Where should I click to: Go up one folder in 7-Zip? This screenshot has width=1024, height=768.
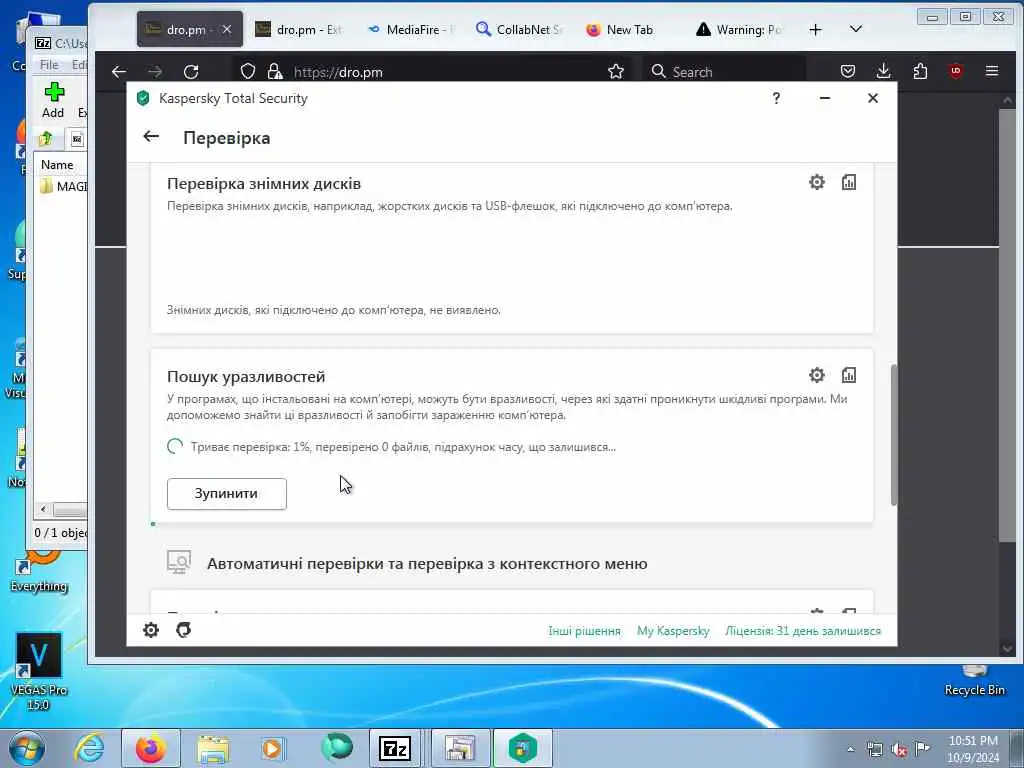[x=46, y=138]
